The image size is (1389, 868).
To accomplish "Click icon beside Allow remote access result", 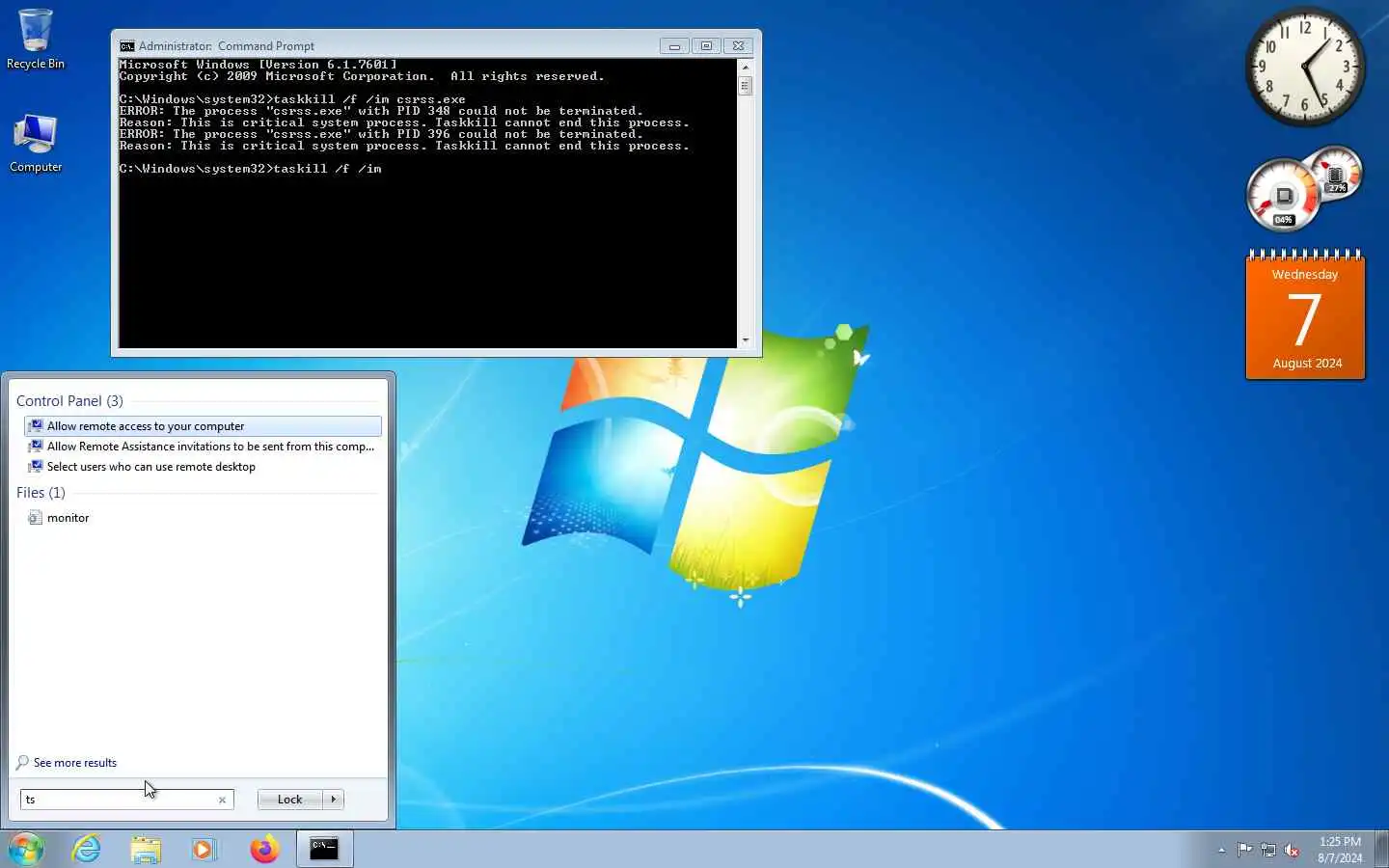I will [x=36, y=426].
